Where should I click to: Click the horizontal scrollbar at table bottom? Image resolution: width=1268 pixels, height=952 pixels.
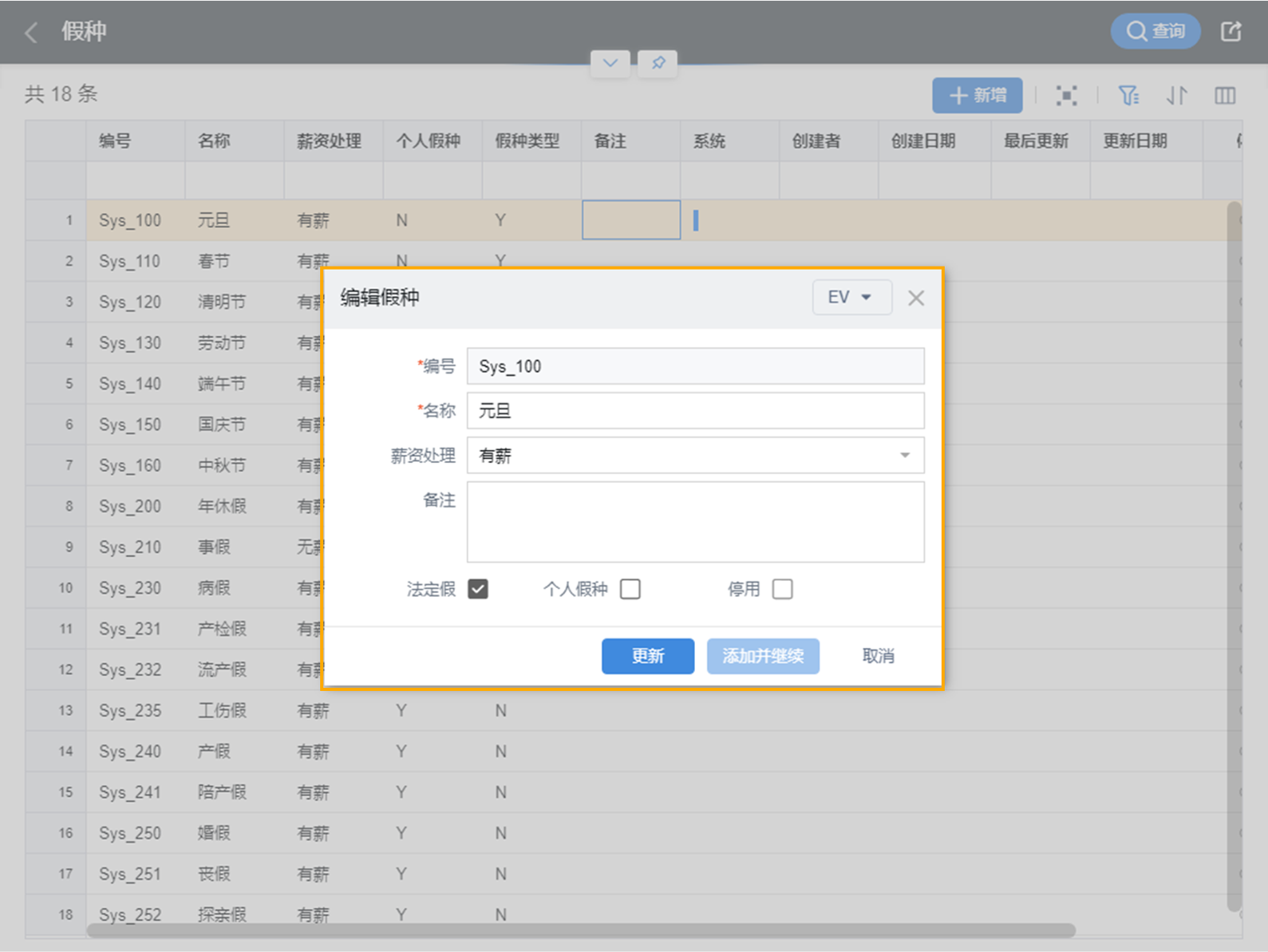[x=581, y=930]
